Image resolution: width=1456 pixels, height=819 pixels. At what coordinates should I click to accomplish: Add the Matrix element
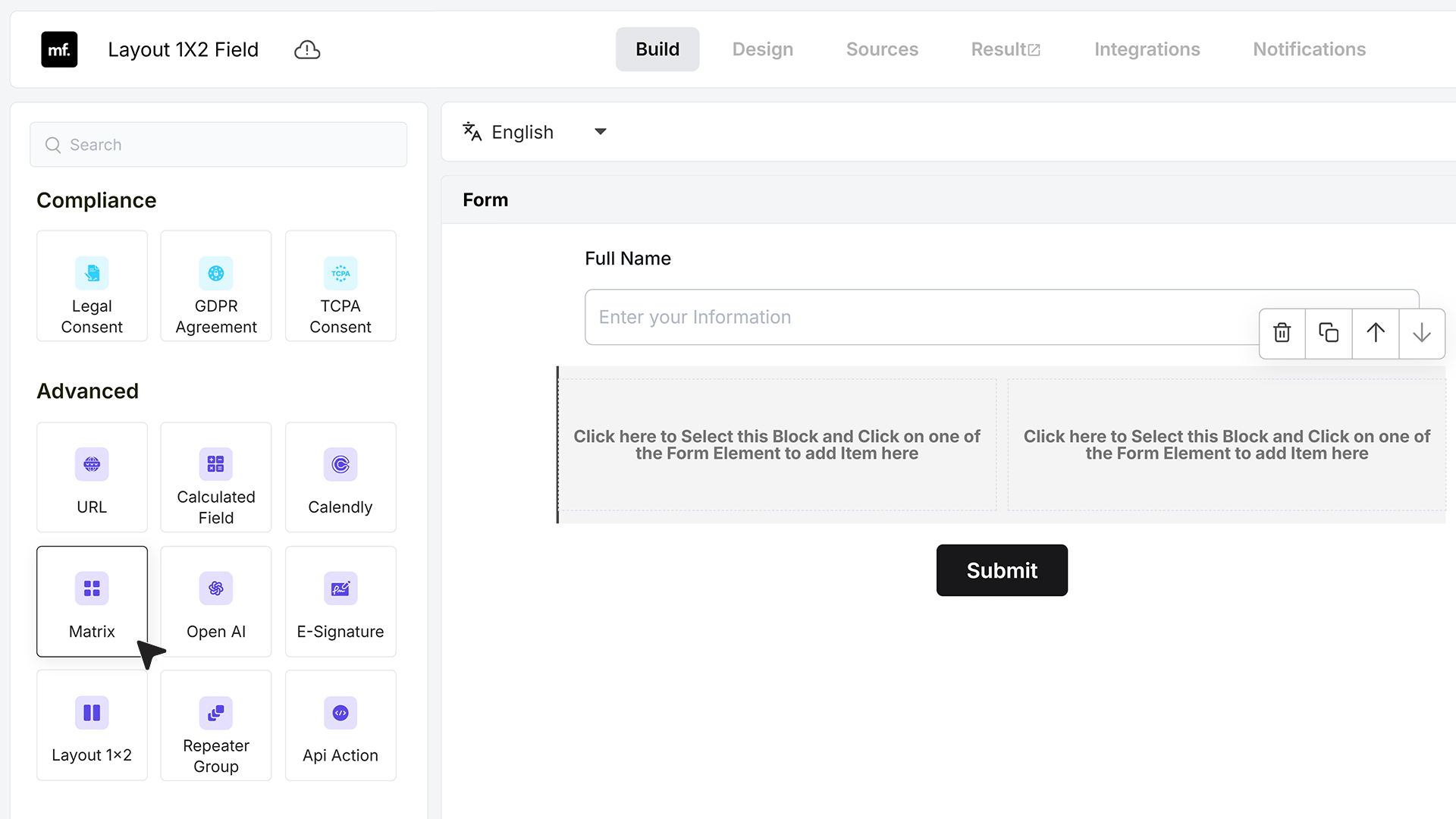click(x=92, y=601)
